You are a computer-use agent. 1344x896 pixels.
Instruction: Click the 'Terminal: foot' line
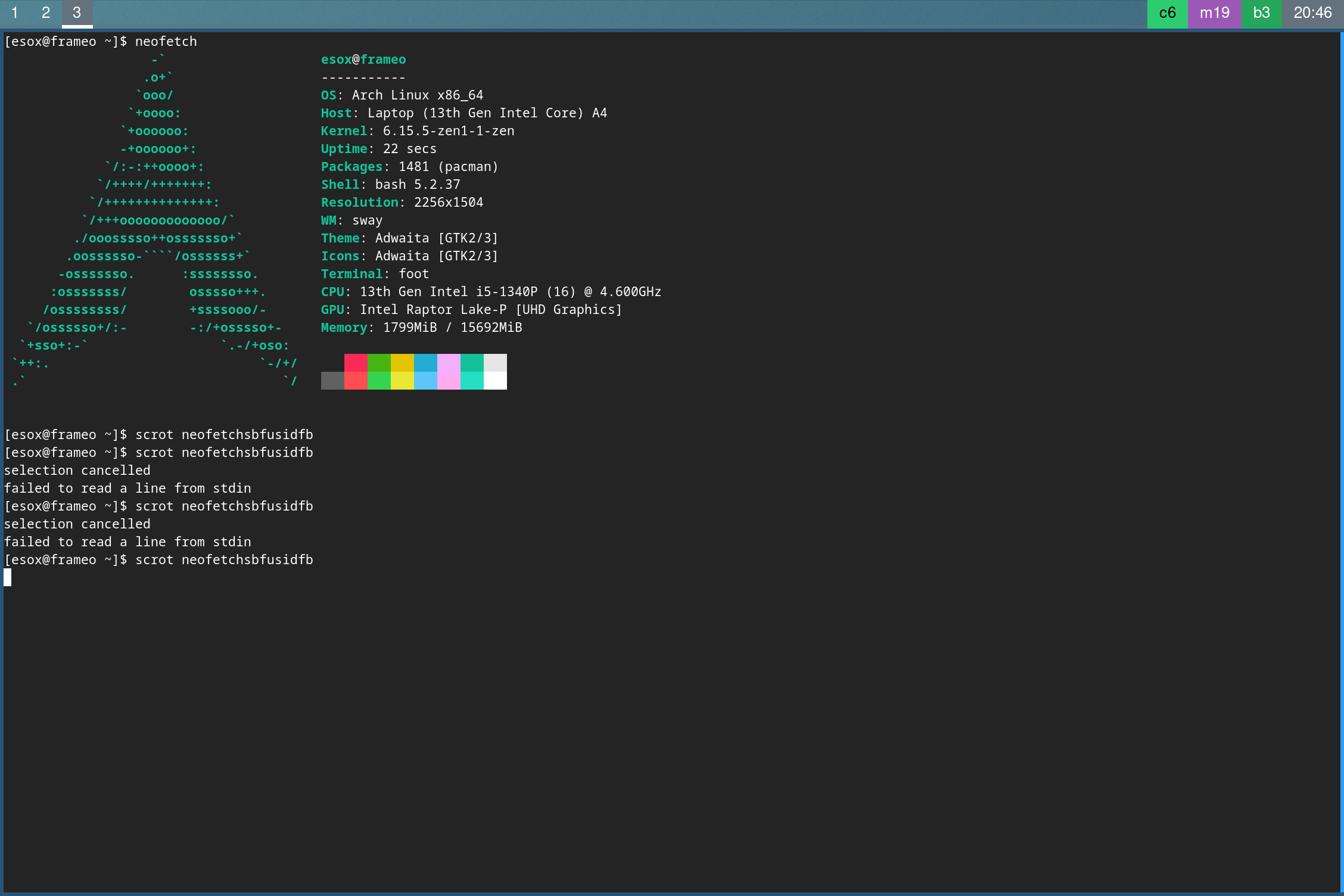375,274
